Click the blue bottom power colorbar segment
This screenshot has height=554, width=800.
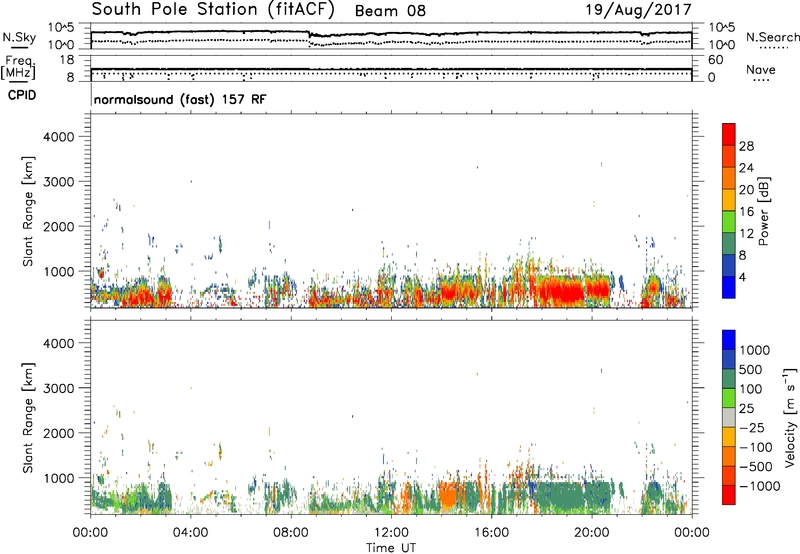coord(729,287)
